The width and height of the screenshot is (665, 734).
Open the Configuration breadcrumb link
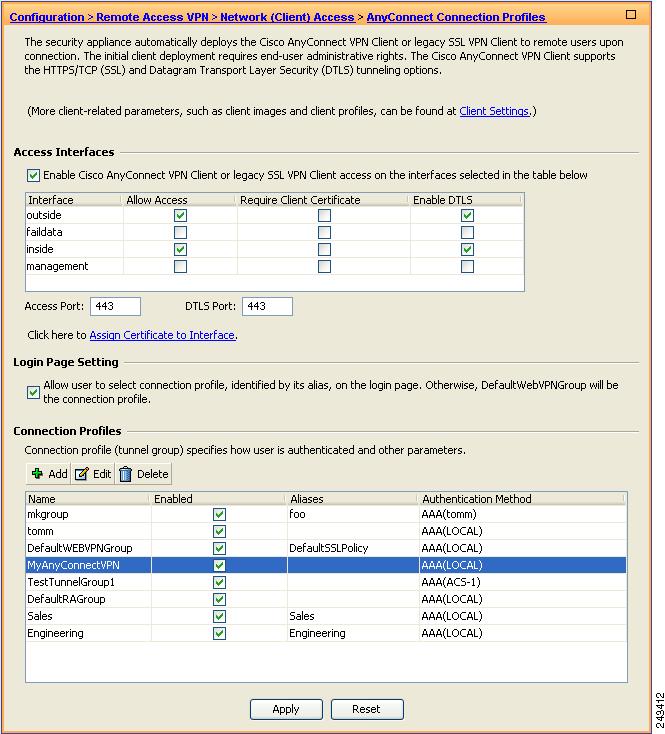46,17
